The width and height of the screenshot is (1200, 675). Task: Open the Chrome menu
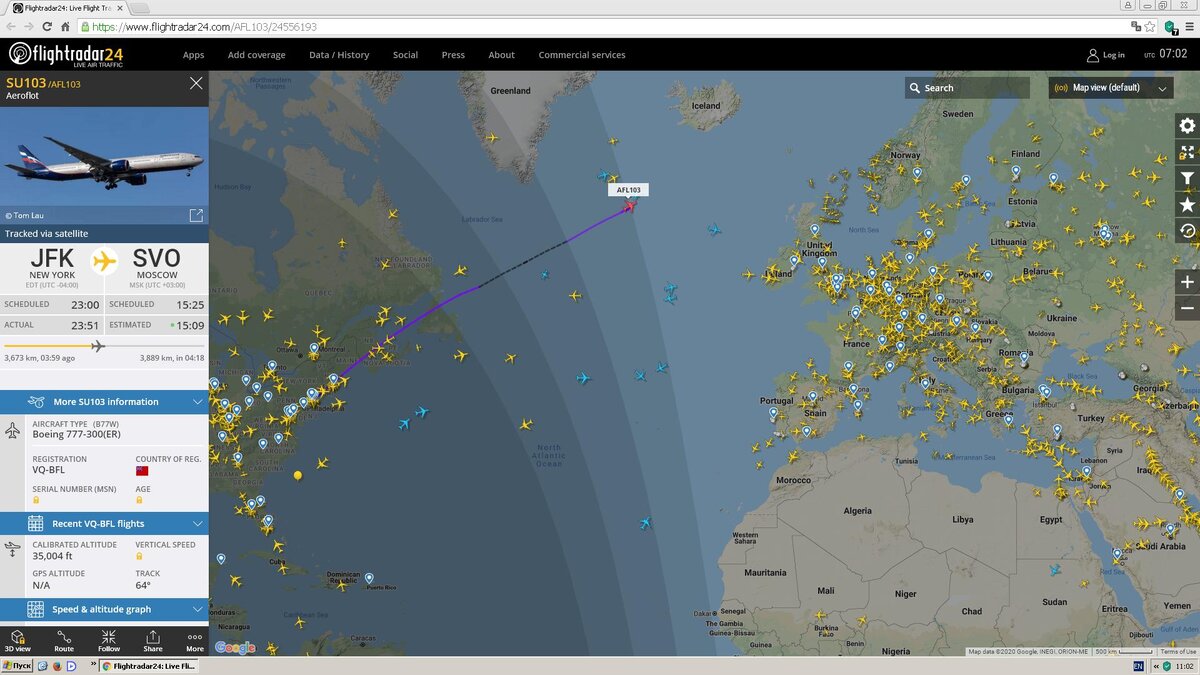pos(1189,27)
